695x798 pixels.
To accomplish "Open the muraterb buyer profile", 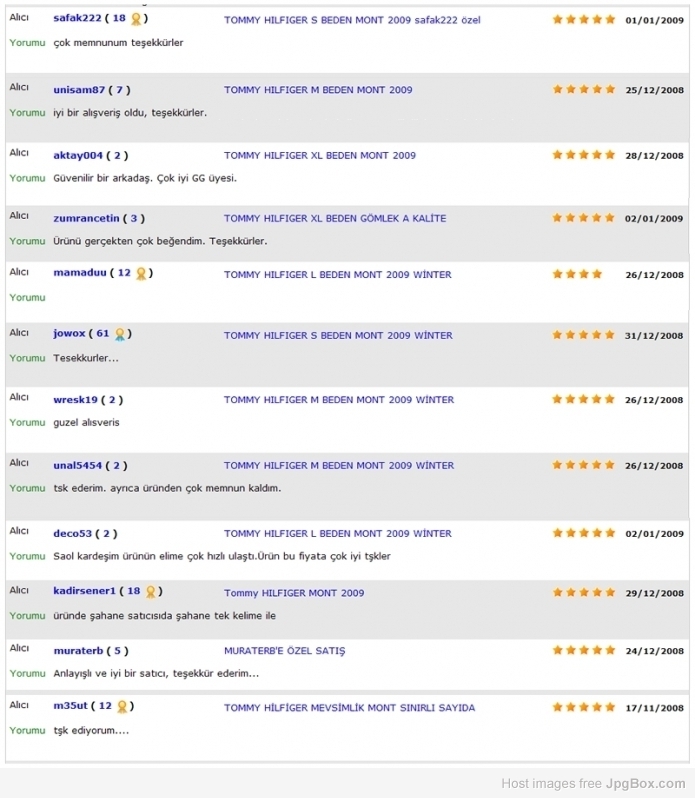I will click(78, 651).
